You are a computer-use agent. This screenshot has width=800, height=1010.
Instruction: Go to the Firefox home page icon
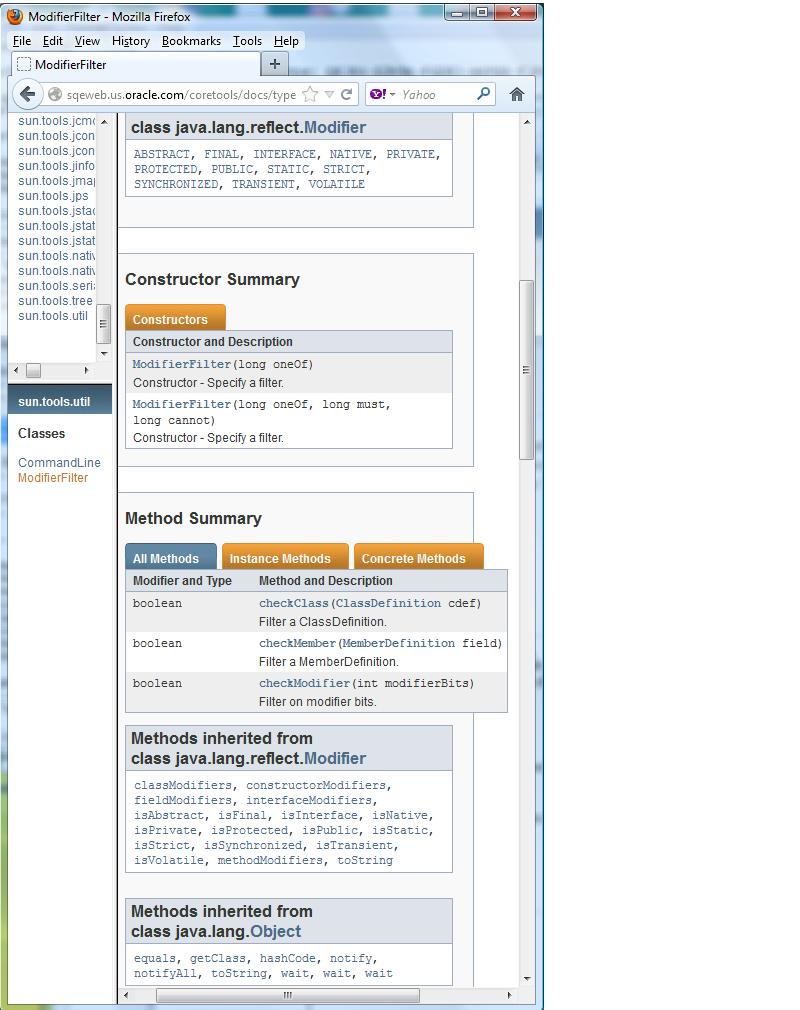pos(516,94)
